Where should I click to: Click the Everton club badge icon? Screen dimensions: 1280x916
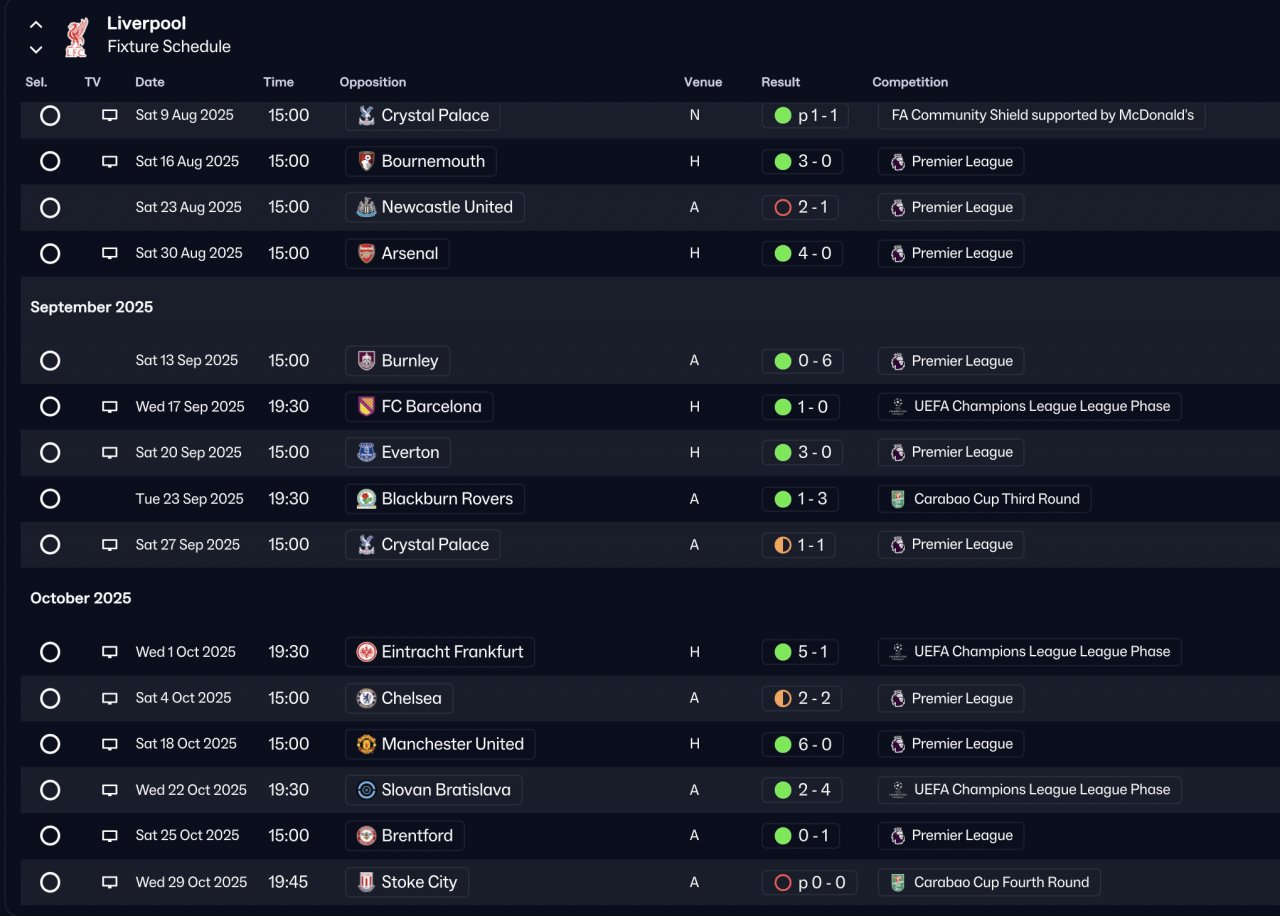pos(367,453)
